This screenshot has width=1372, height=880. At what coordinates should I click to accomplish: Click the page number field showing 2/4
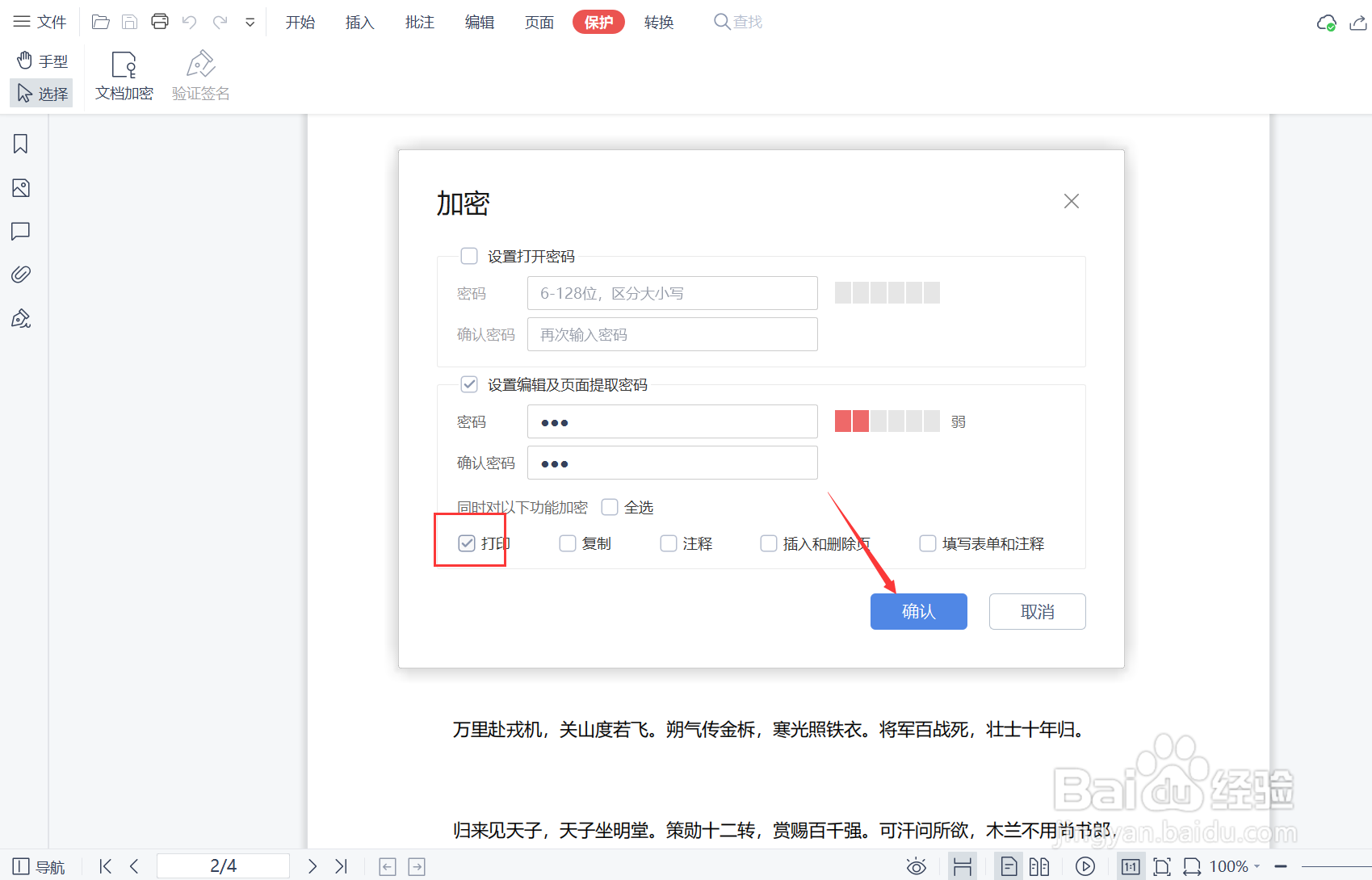point(224,865)
